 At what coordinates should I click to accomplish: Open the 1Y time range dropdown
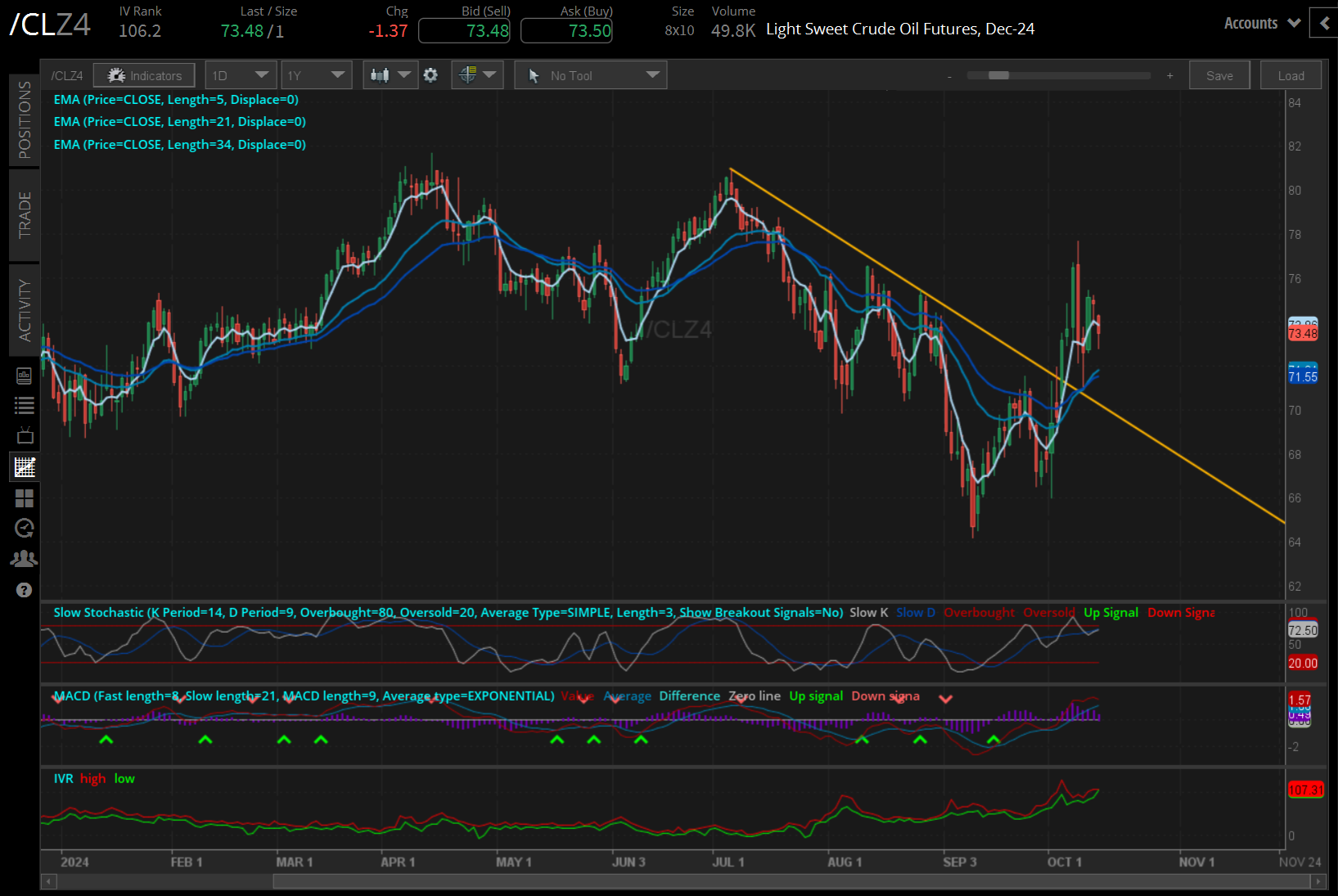tap(316, 74)
